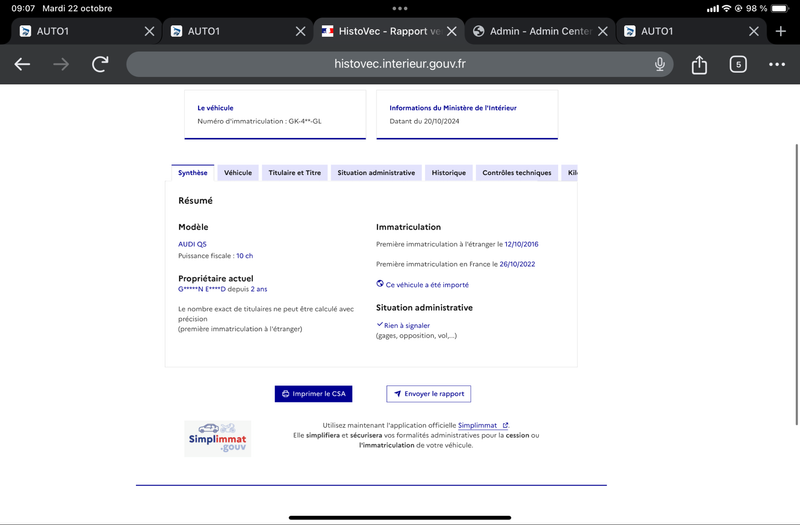Image resolution: width=800 pixels, height=525 pixels.
Task: Click the Imprimer le CSA button
Action: (313, 394)
